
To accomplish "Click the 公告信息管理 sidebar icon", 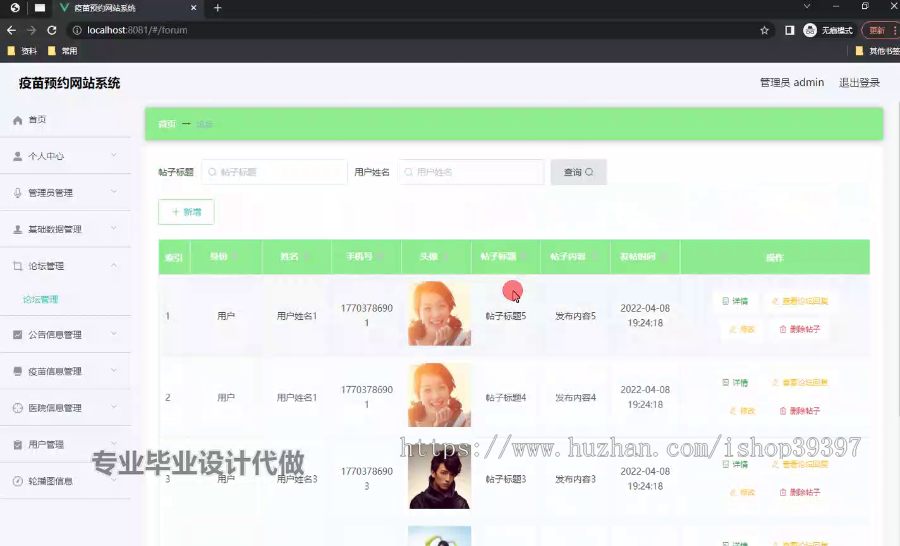I will (x=17, y=334).
